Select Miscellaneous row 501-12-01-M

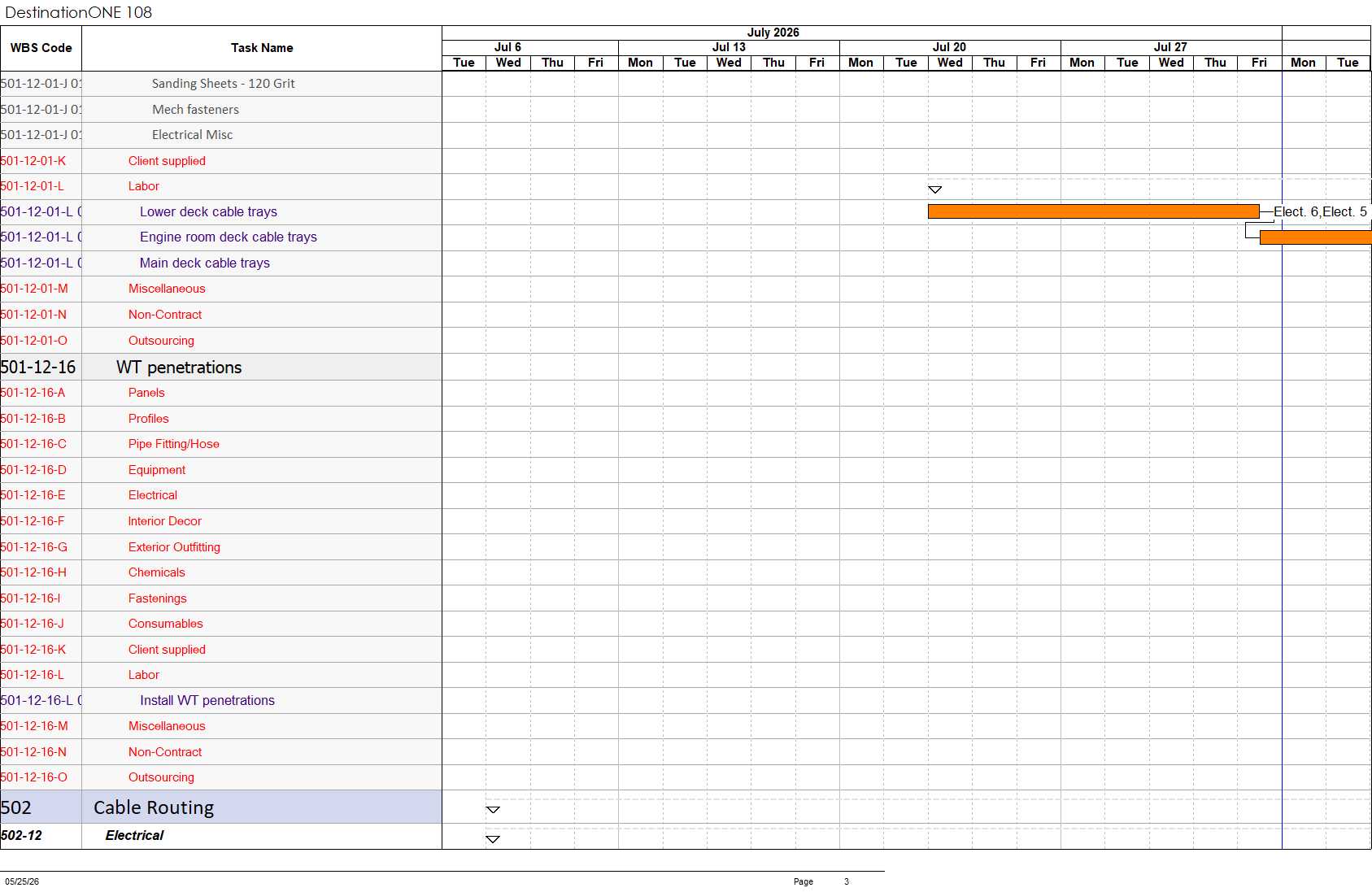(x=167, y=289)
